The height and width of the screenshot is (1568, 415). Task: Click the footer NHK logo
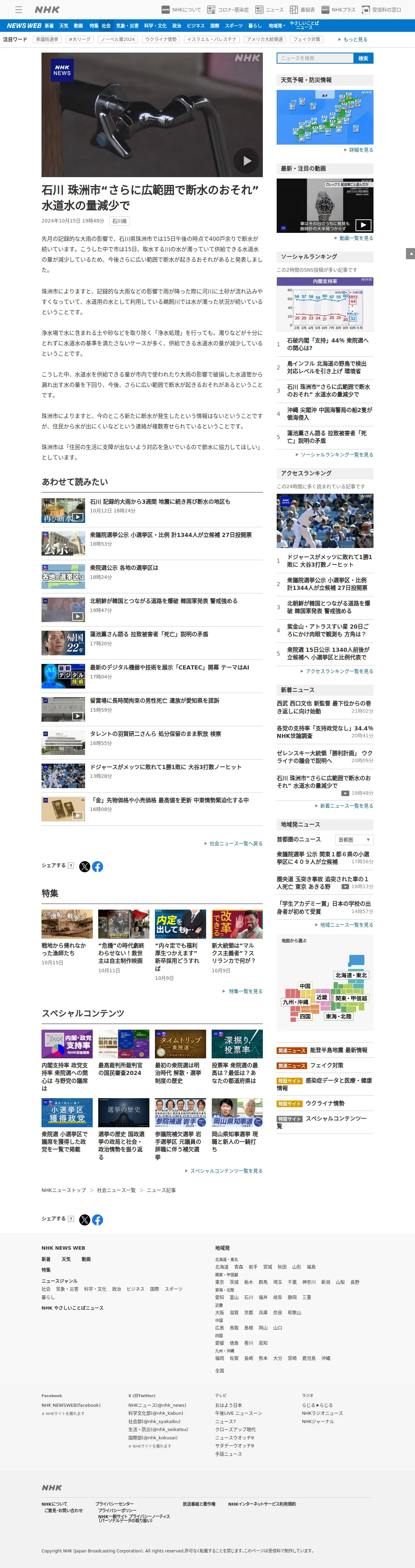click(x=52, y=1488)
